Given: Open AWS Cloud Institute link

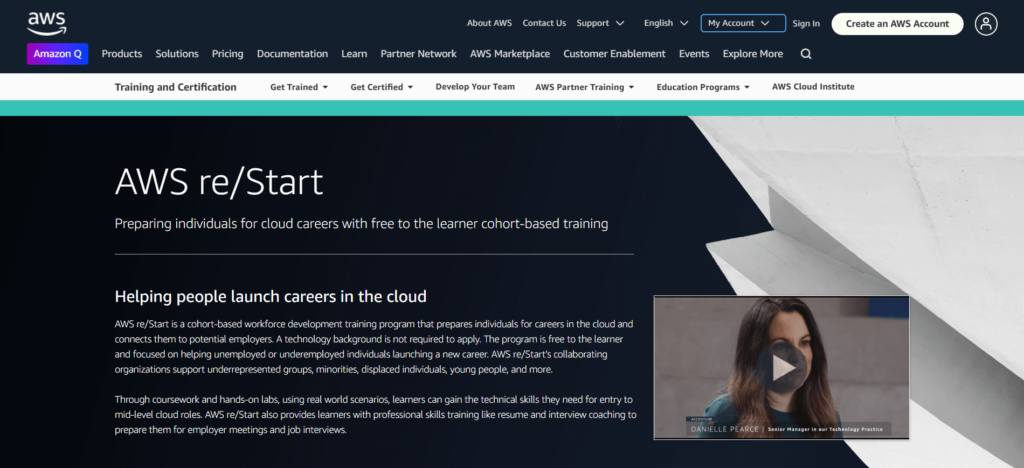Looking at the screenshot, I should point(813,86).
